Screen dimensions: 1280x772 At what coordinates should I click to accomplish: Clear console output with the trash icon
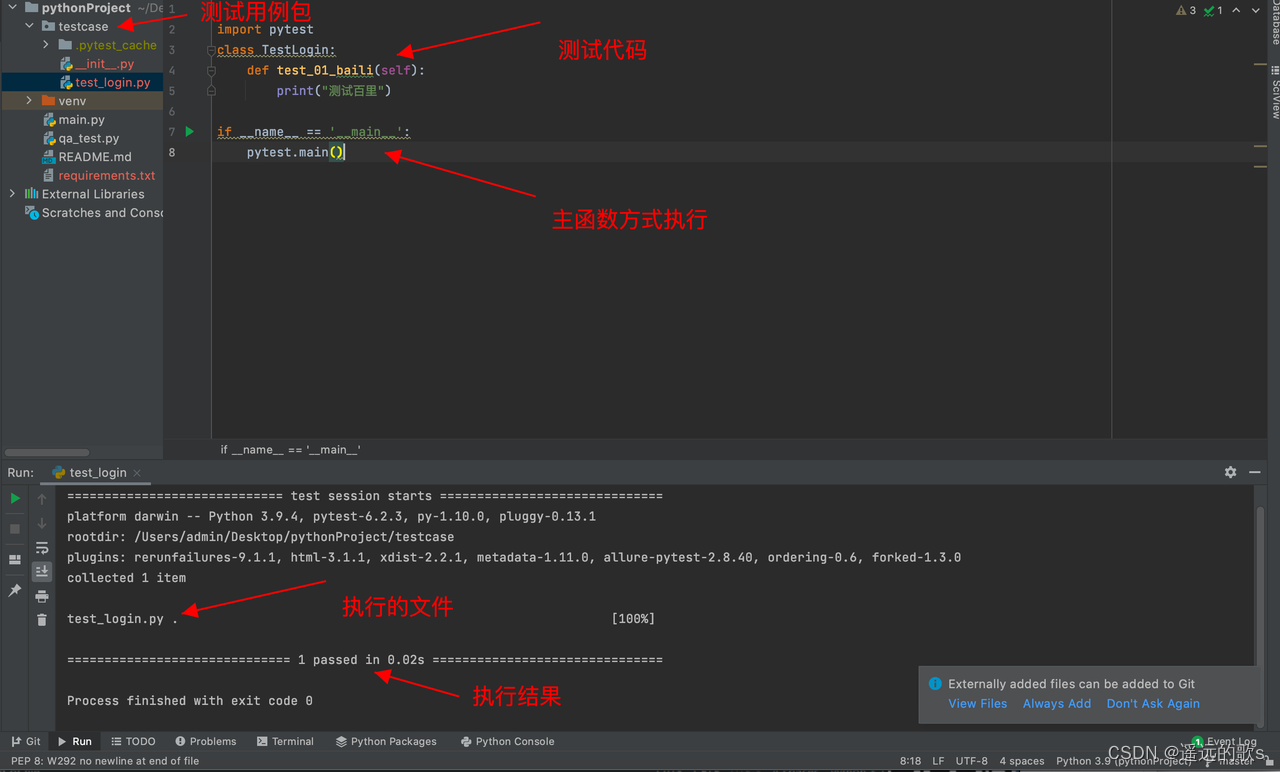coord(42,620)
